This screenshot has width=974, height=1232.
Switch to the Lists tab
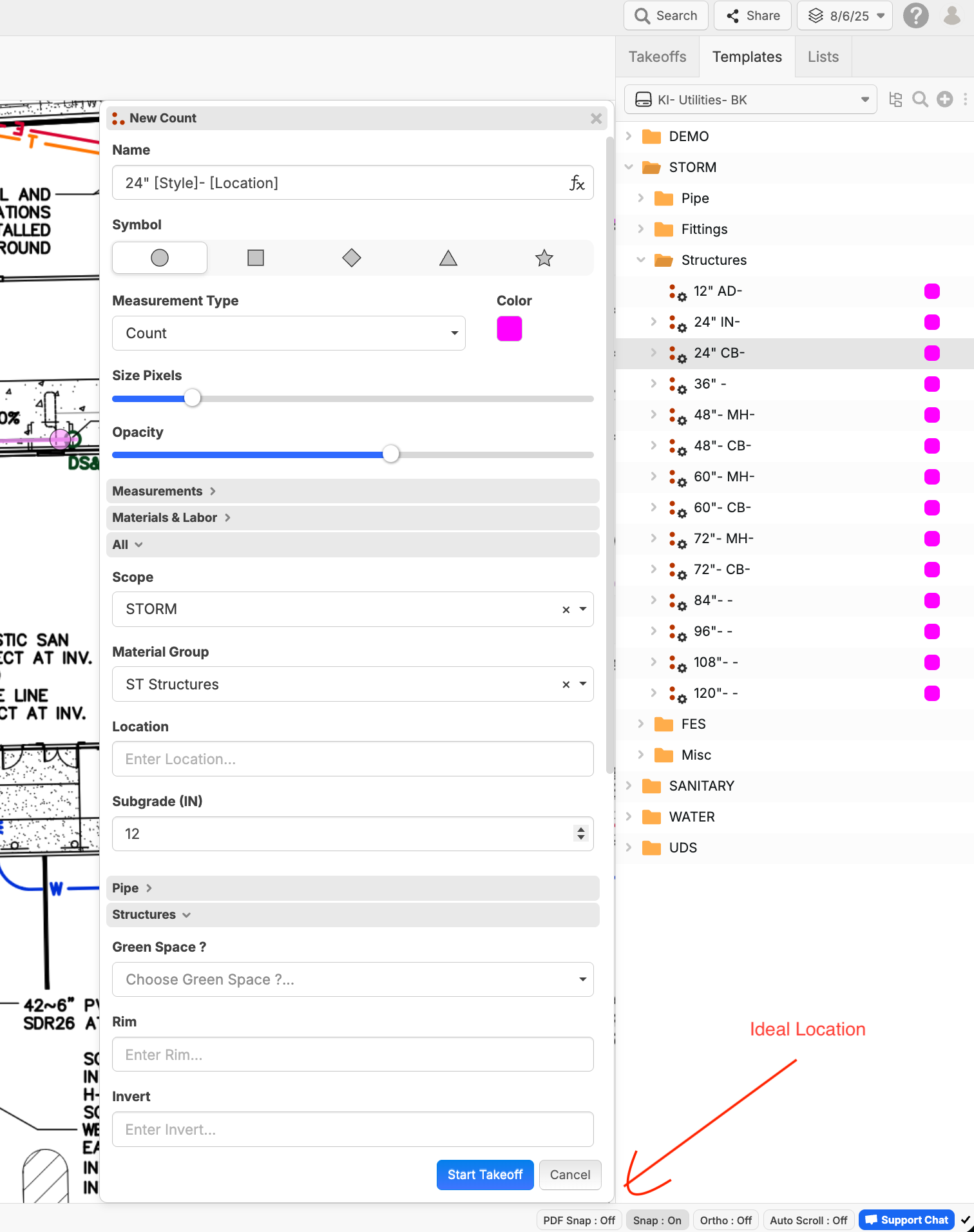point(823,57)
